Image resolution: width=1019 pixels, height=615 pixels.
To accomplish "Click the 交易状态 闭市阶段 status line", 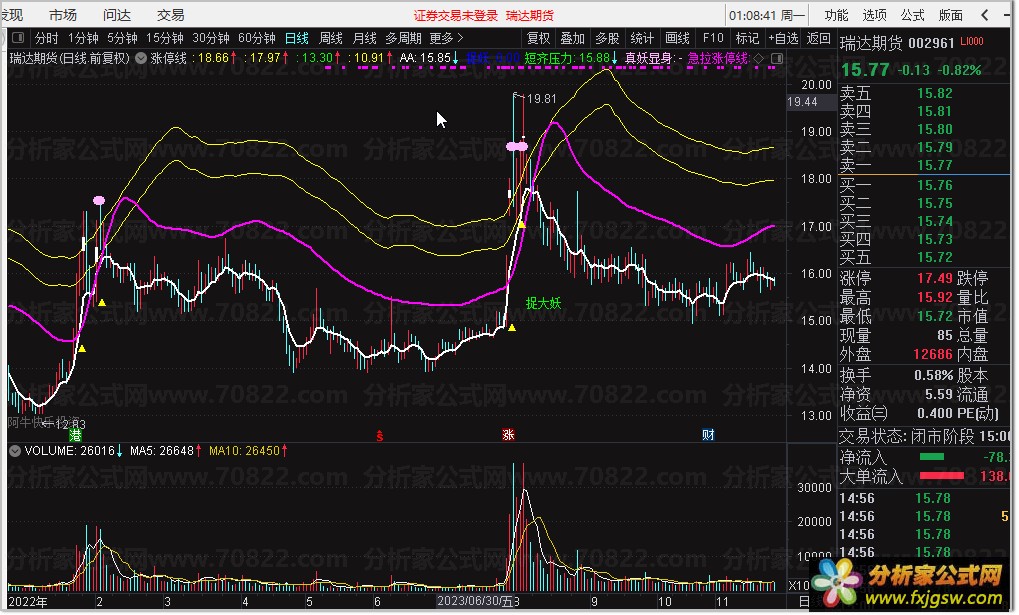I will [924, 436].
